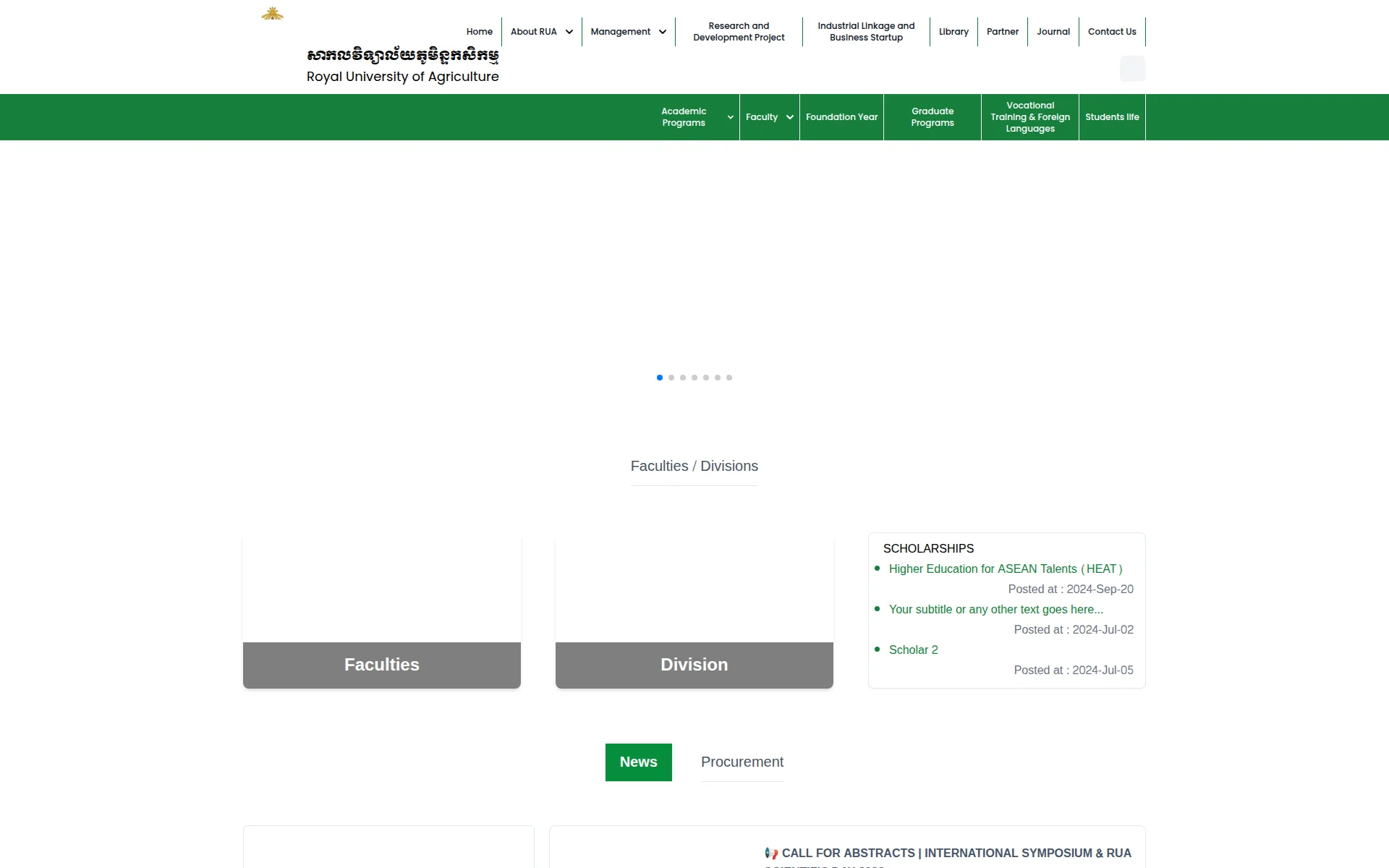Switch to the News tab
Image resolution: width=1389 pixels, height=868 pixels.
point(639,762)
